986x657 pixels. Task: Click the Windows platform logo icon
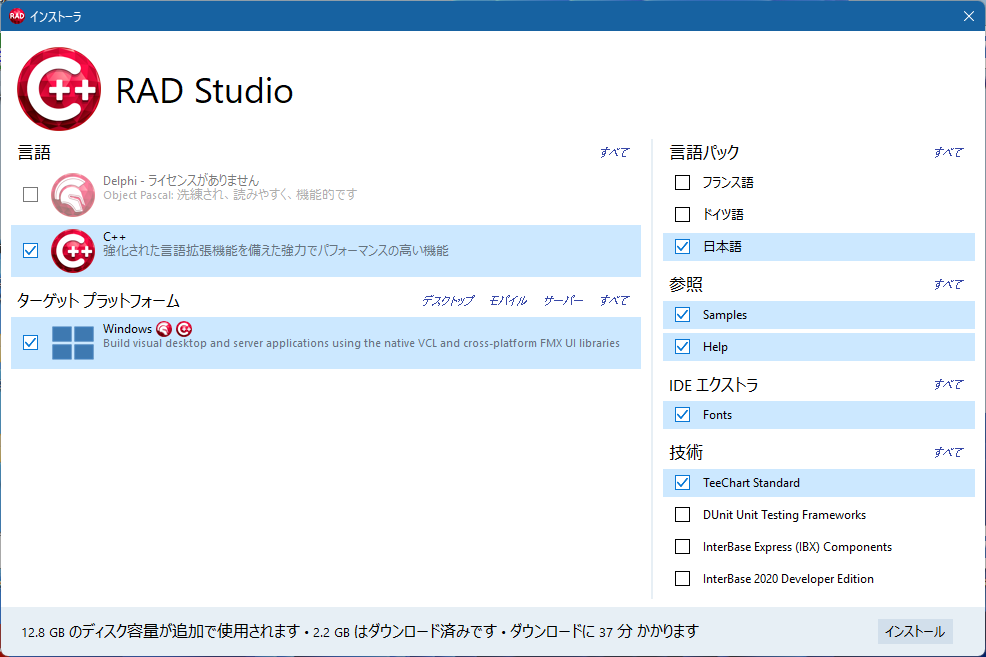tap(73, 343)
